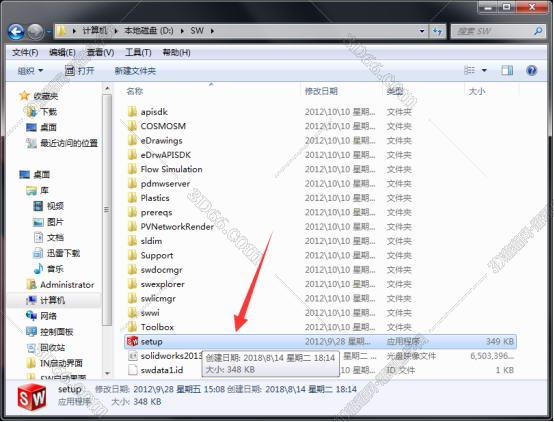
Task: Open the 工具(T) menu
Action: click(138, 53)
